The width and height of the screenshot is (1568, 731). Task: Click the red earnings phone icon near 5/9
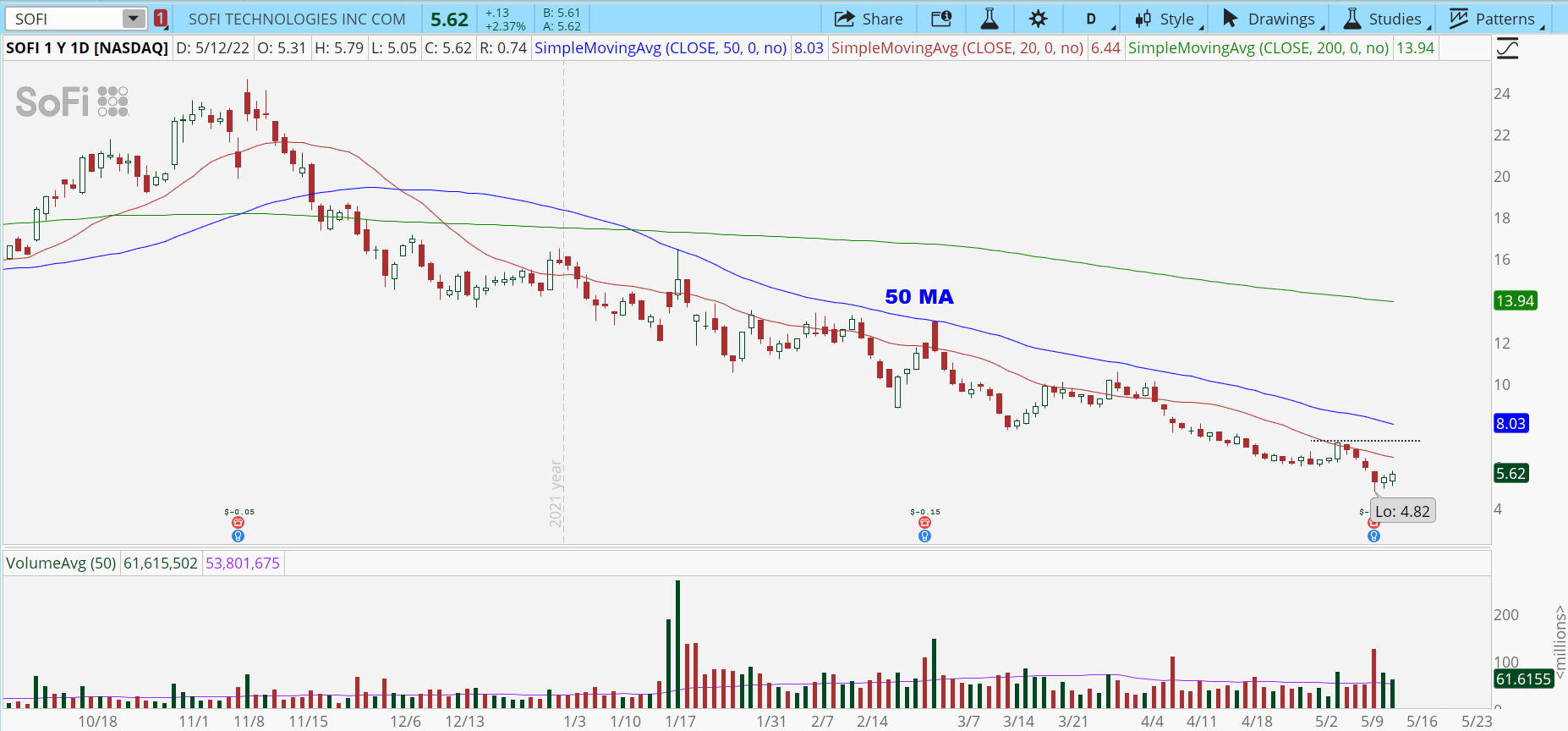coord(1373,524)
